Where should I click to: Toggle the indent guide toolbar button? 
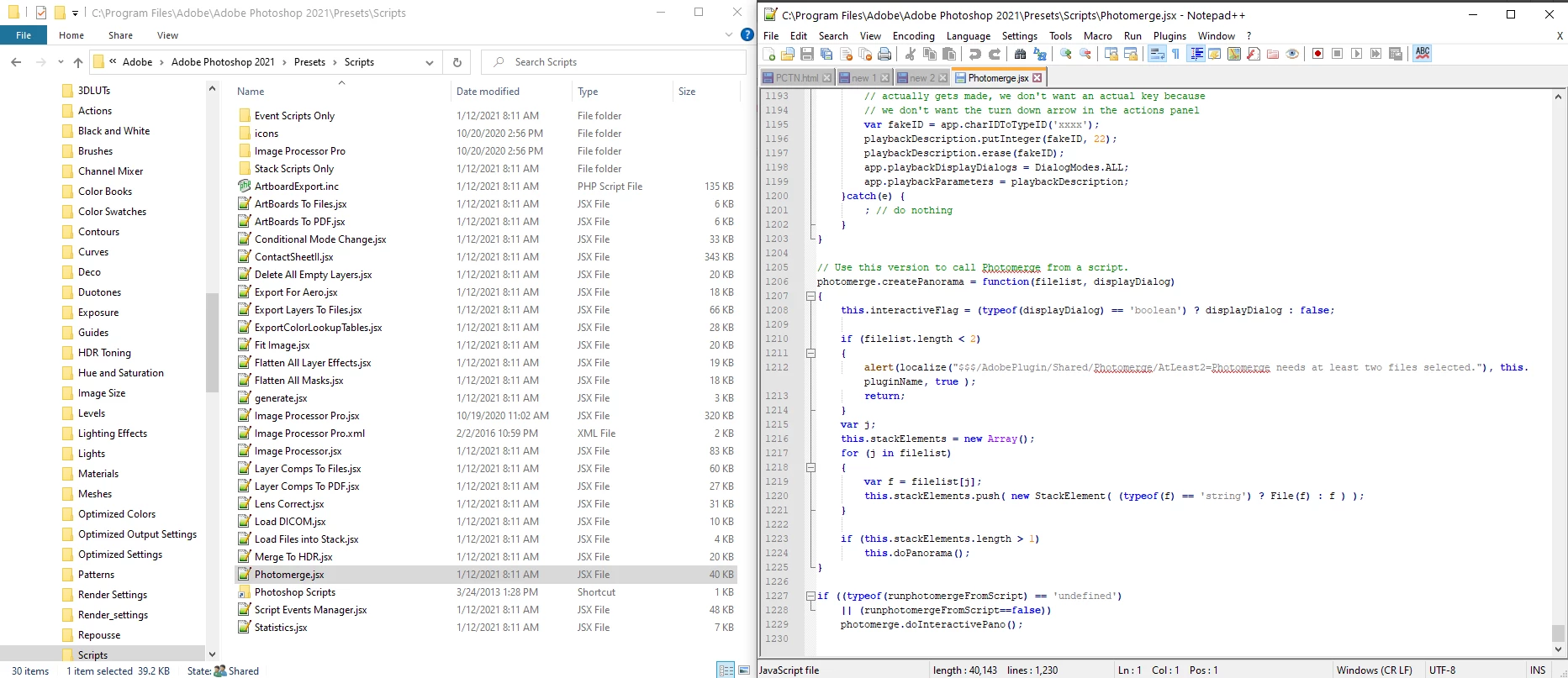click(x=1196, y=54)
